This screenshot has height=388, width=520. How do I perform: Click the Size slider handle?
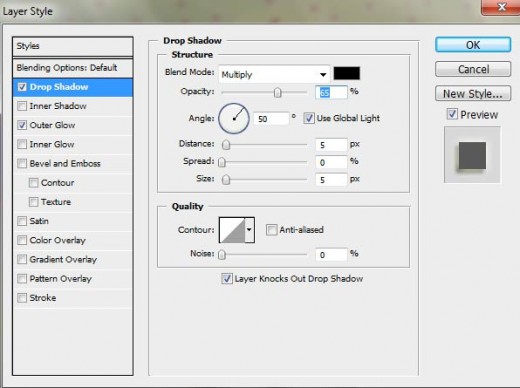point(226,180)
